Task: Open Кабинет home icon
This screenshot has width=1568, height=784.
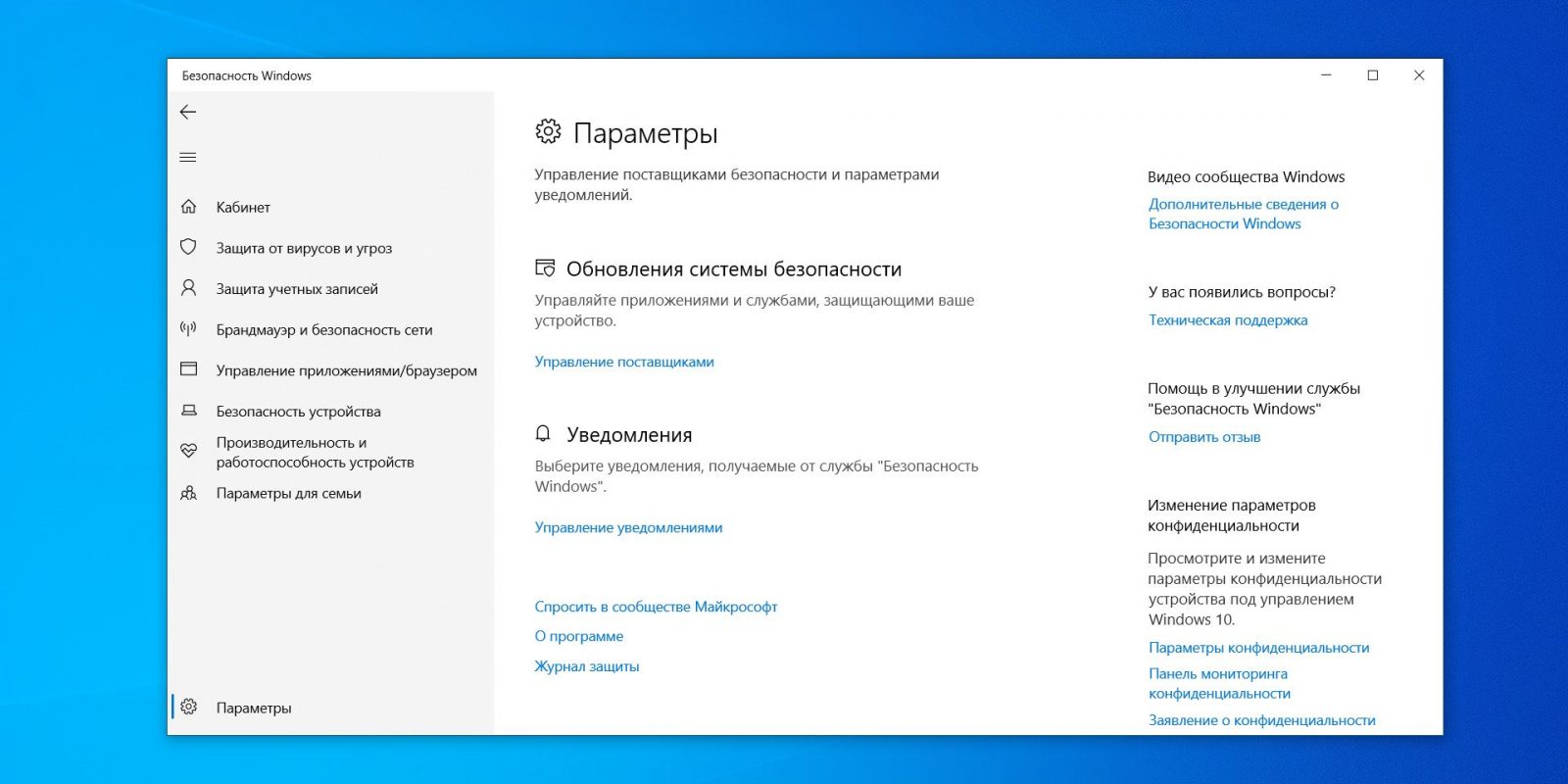Action: [x=189, y=207]
